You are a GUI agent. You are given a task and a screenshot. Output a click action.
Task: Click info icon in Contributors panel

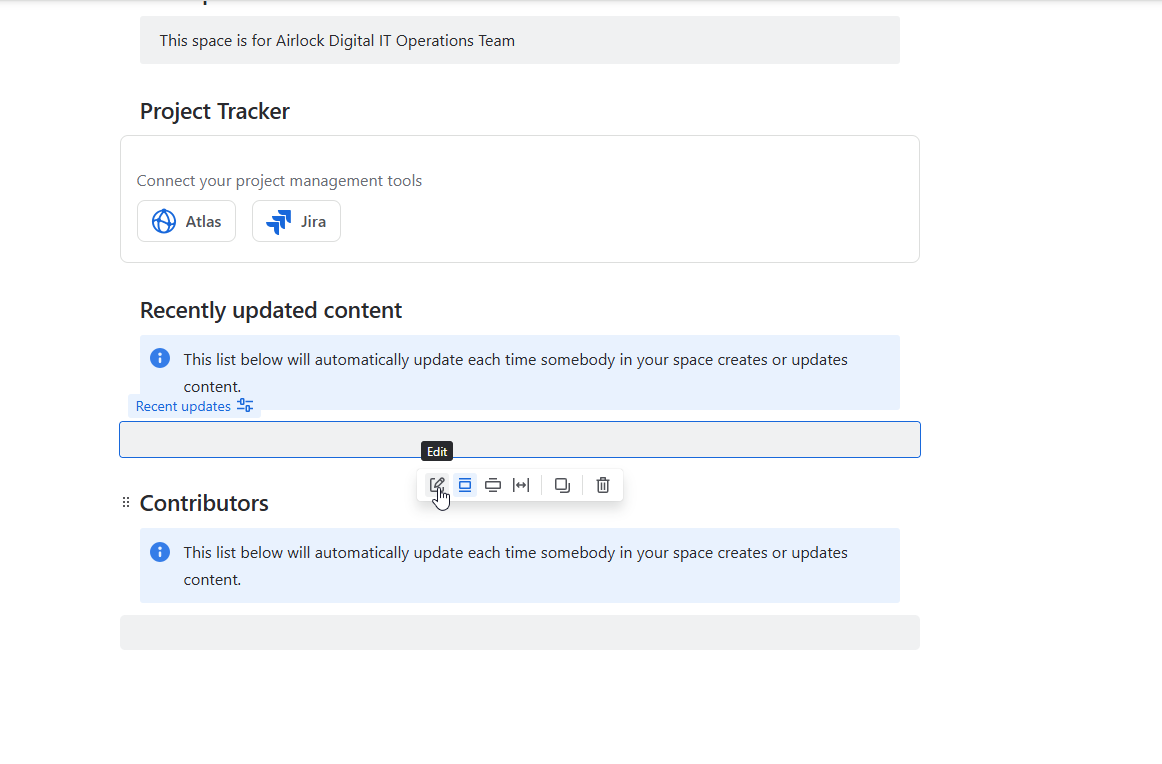tap(160, 552)
